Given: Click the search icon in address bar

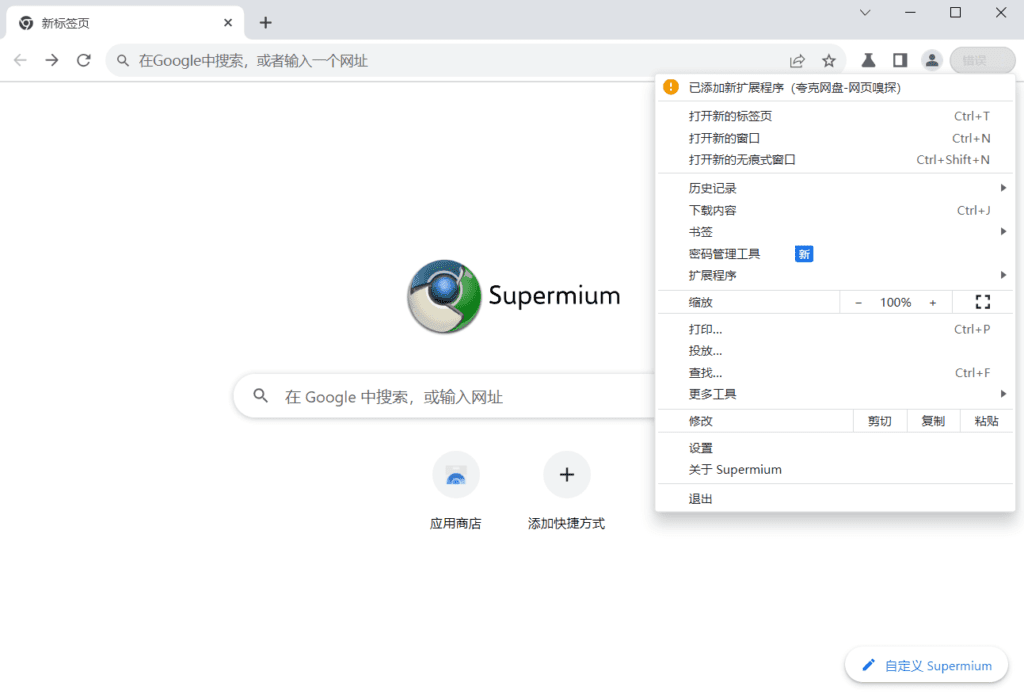Looking at the screenshot, I should (123, 61).
